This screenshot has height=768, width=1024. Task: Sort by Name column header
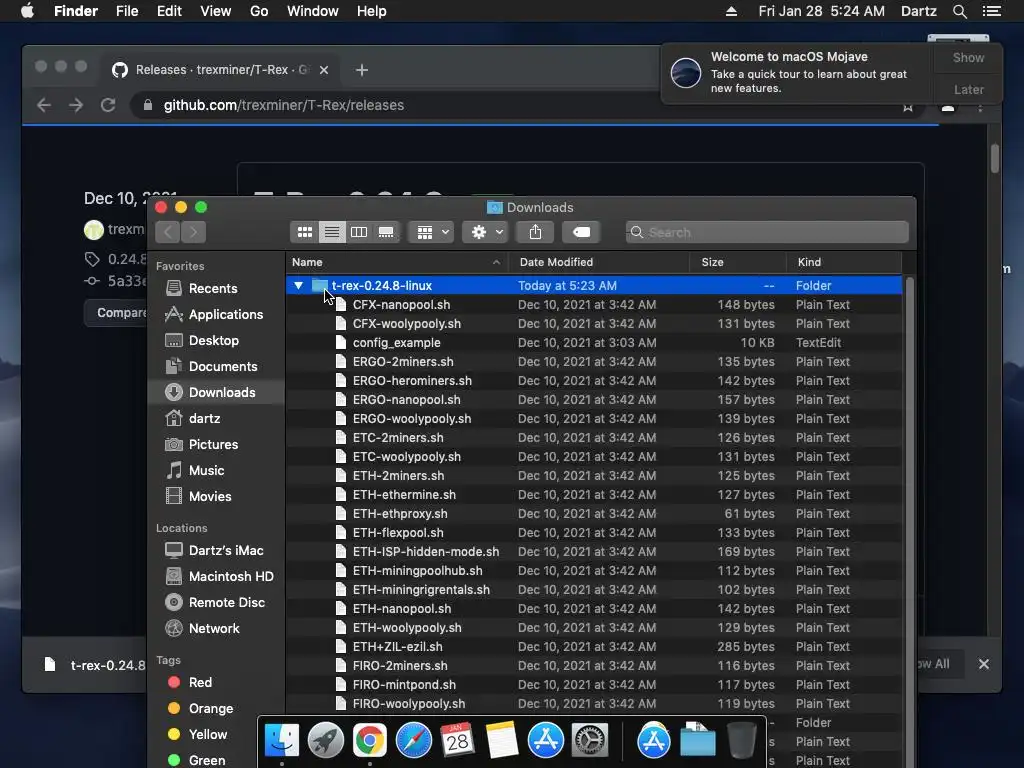pos(396,262)
